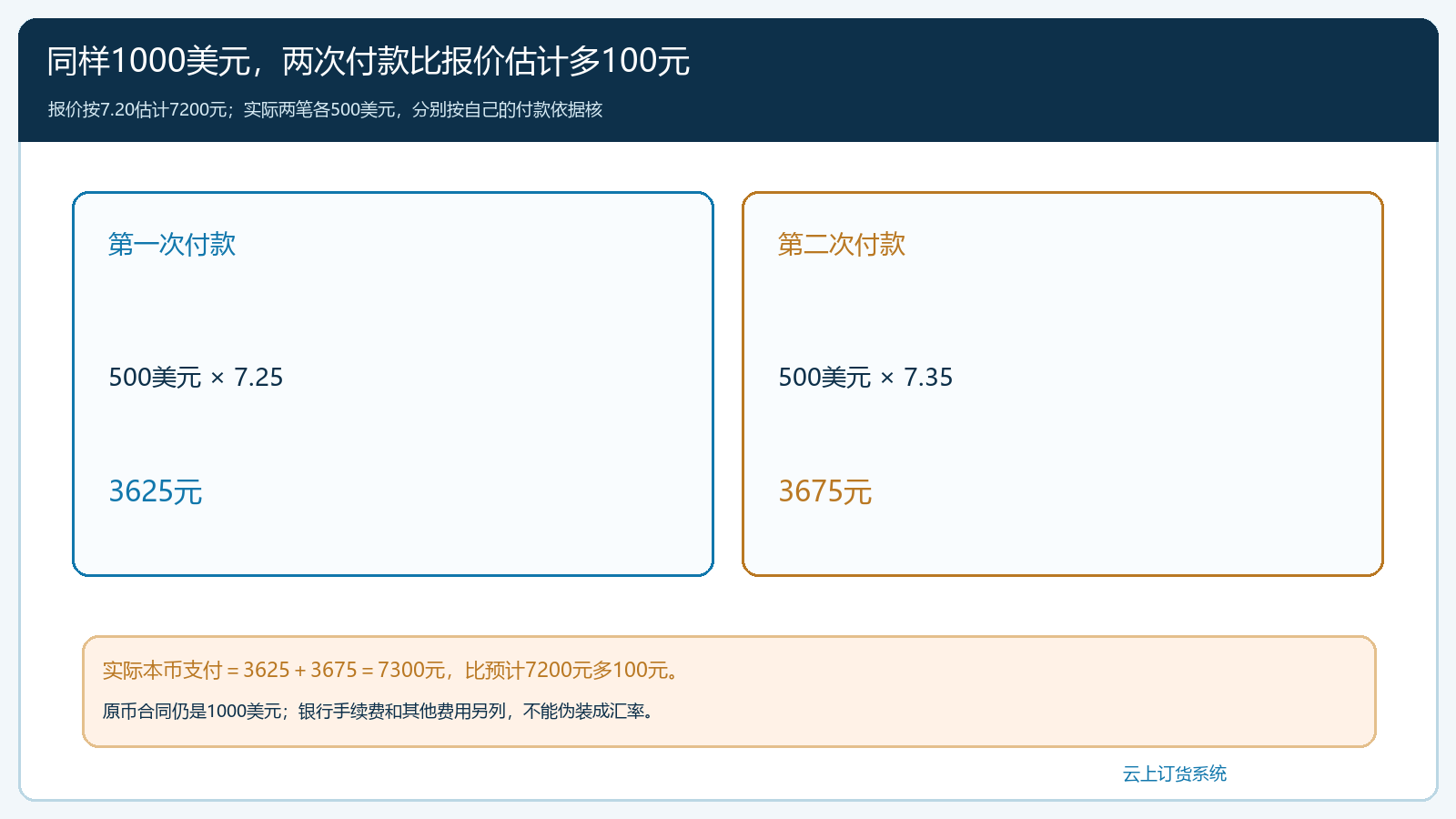1456x819 pixels.
Task: Click the headline about 1000美元 two payments
Action: tap(369, 61)
